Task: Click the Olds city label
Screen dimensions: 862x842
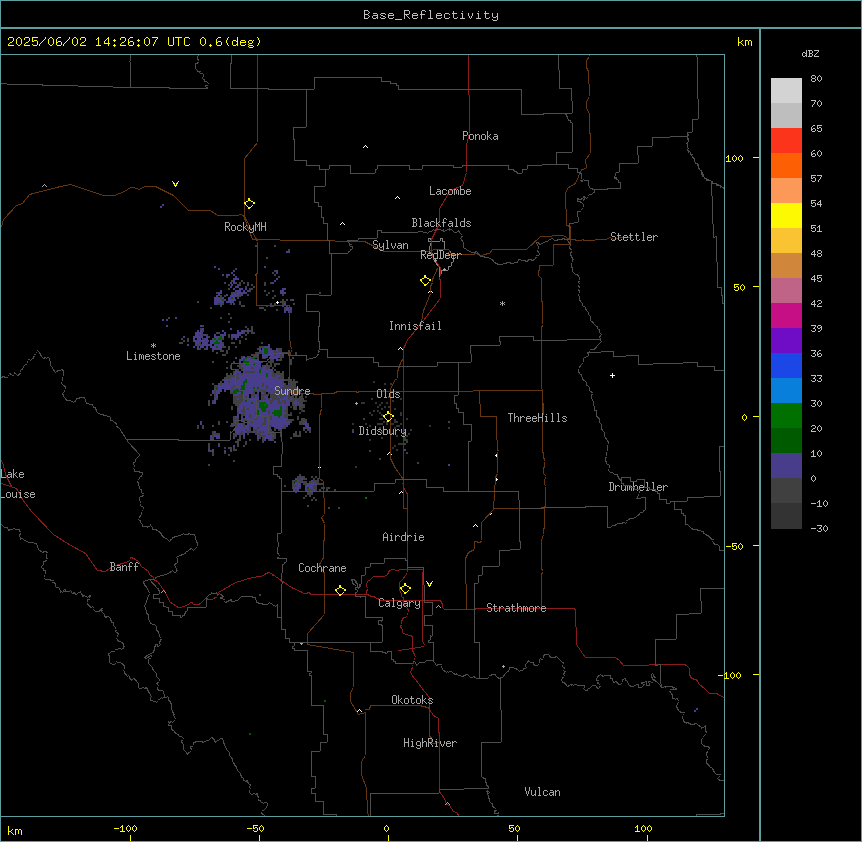Action: point(388,394)
